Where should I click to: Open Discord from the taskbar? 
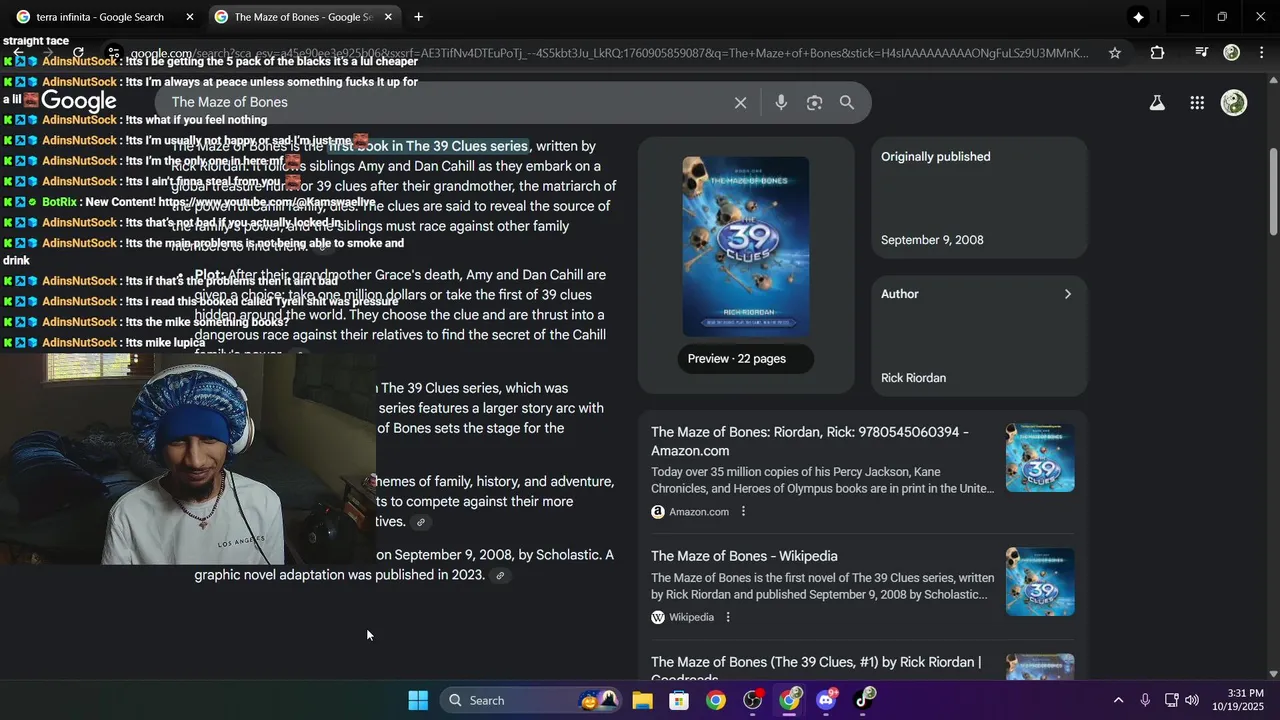click(826, 700)
